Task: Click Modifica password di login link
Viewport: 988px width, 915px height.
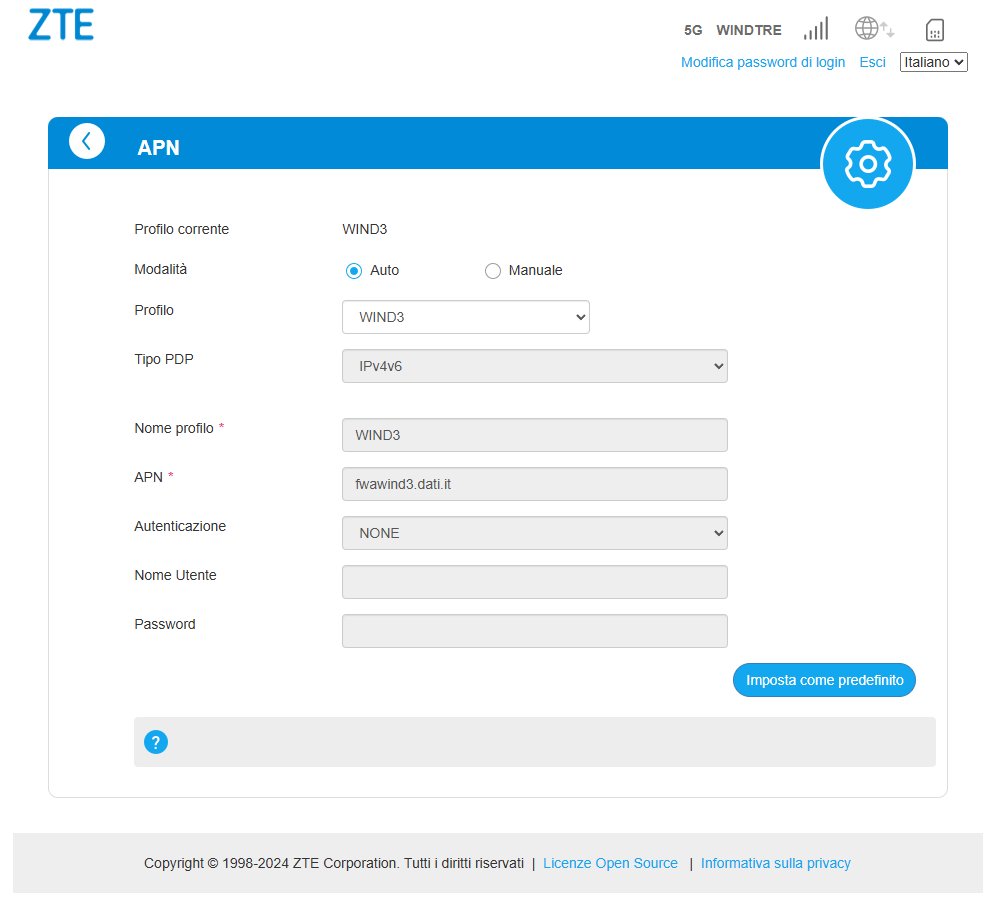Action: coord(762,62)
